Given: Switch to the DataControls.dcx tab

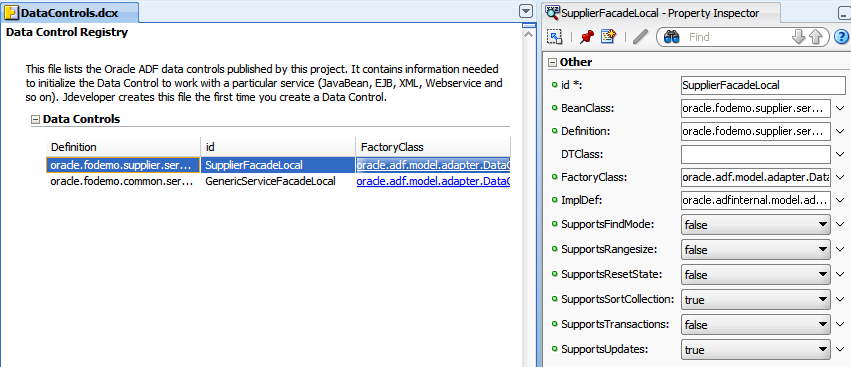Looking at the screenshot, I should pyautogui.click(x=69, y=12).
